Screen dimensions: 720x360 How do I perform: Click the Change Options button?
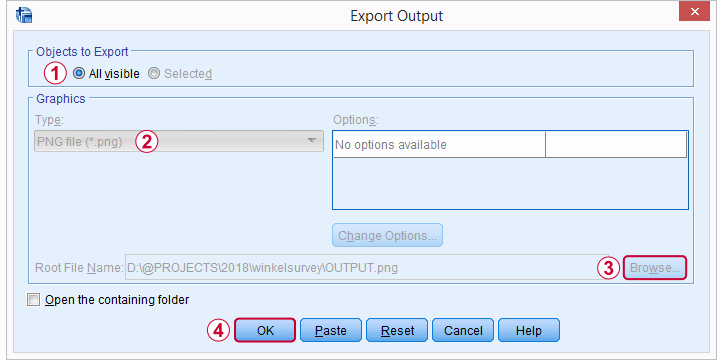[x=387, y=236]
